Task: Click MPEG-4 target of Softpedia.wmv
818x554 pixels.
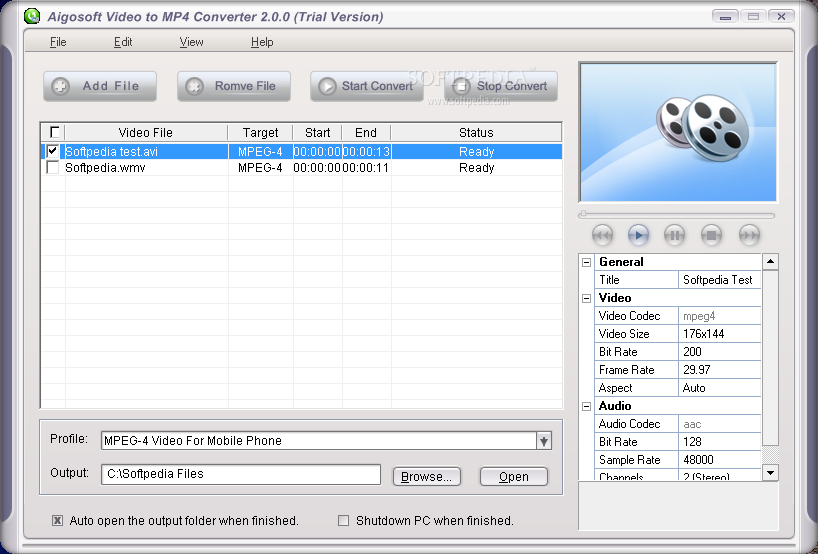Action: 260,167
